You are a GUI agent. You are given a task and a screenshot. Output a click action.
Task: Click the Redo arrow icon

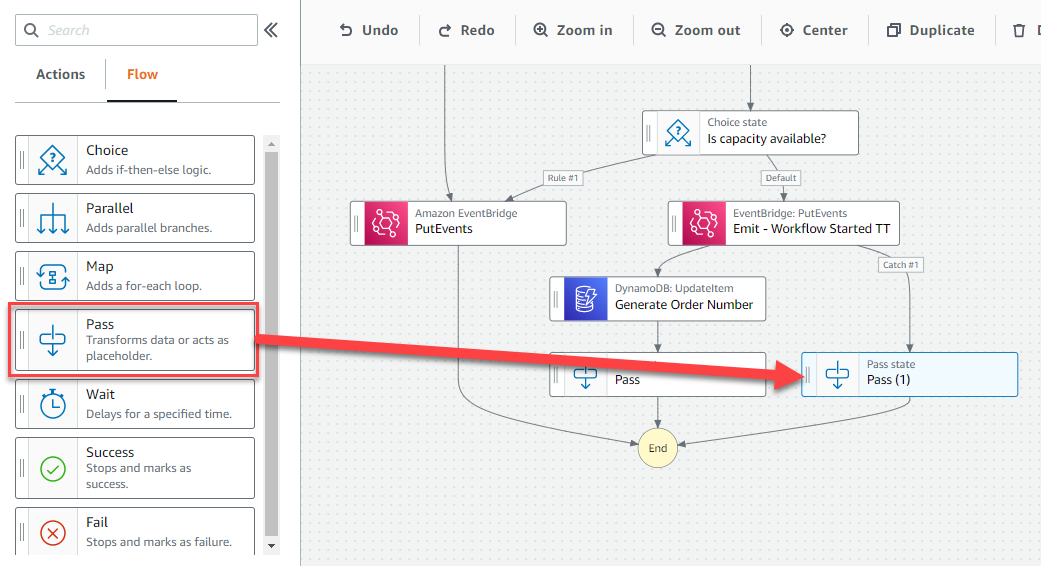445,30
